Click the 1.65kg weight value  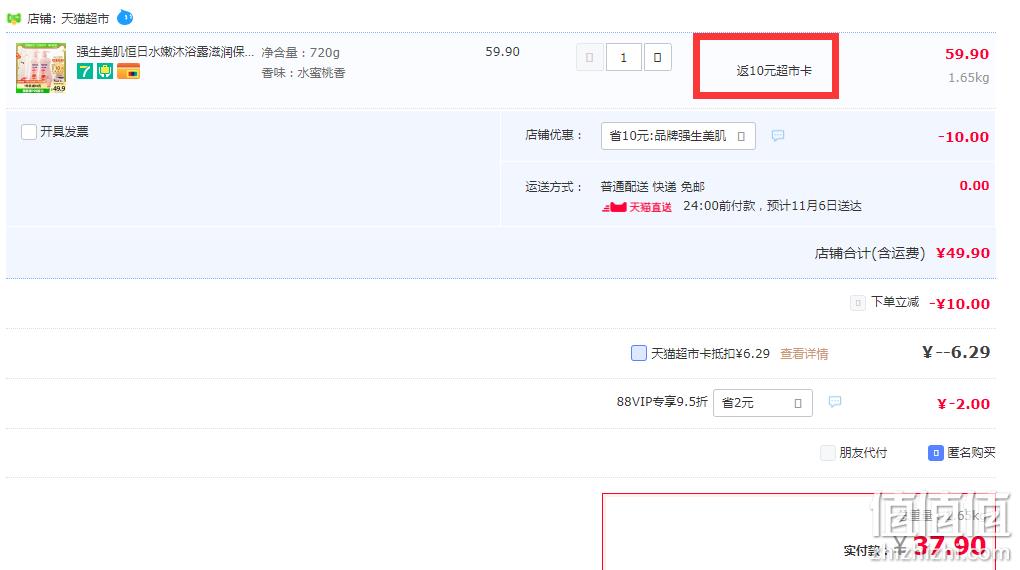tap(968, 77)
